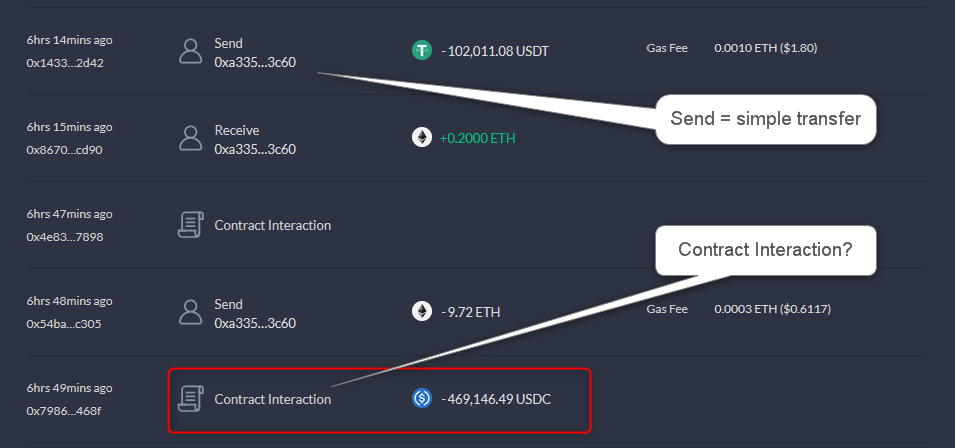Click the scroll icon for the 6hrs 47mins contract interaction
The image size is (955, 448).
(190, 225)
